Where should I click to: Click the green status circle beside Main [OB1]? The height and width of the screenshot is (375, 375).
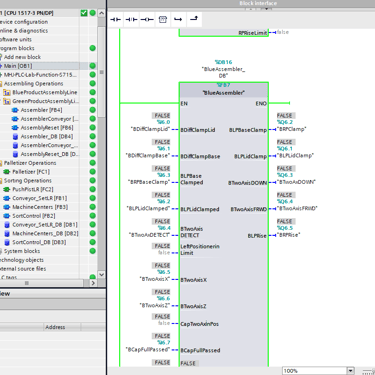point(93,66)
